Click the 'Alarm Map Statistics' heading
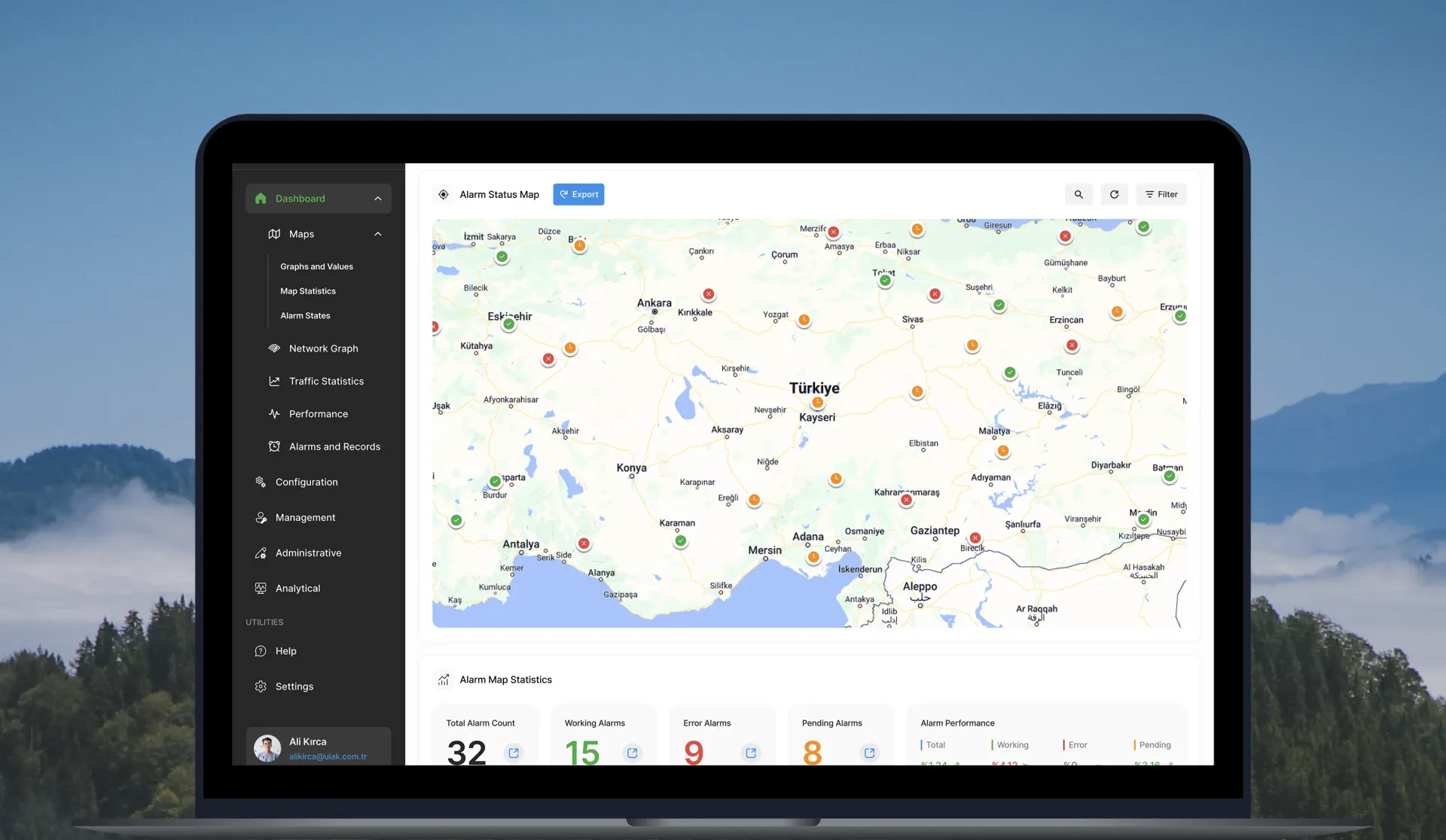Viewport: 1446px width, 840px height. (x=505, y=680)
